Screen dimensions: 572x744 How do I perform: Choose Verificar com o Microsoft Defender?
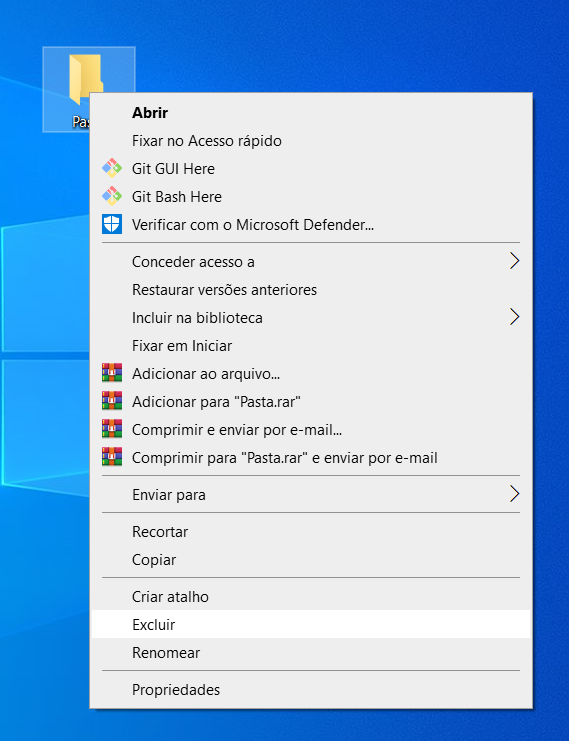point(311,225)
